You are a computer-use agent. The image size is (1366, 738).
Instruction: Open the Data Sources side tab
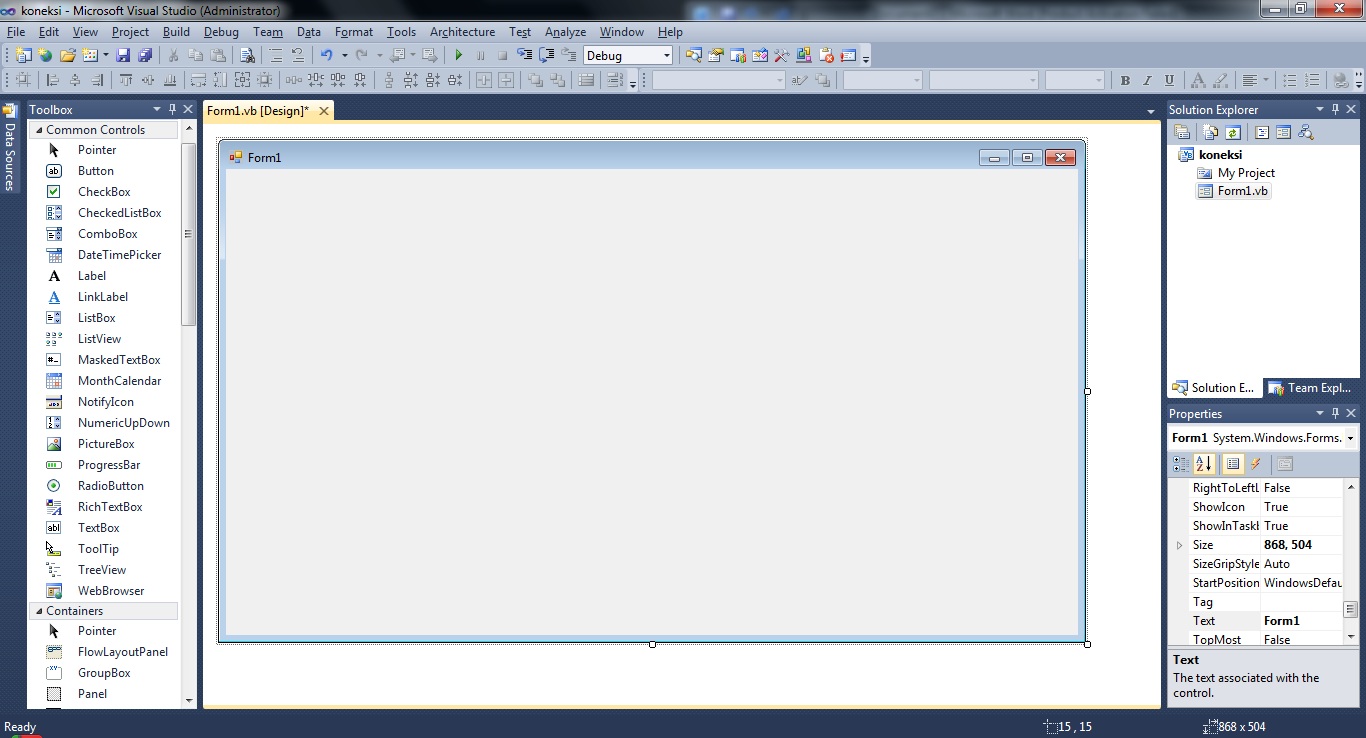[9, 147]
